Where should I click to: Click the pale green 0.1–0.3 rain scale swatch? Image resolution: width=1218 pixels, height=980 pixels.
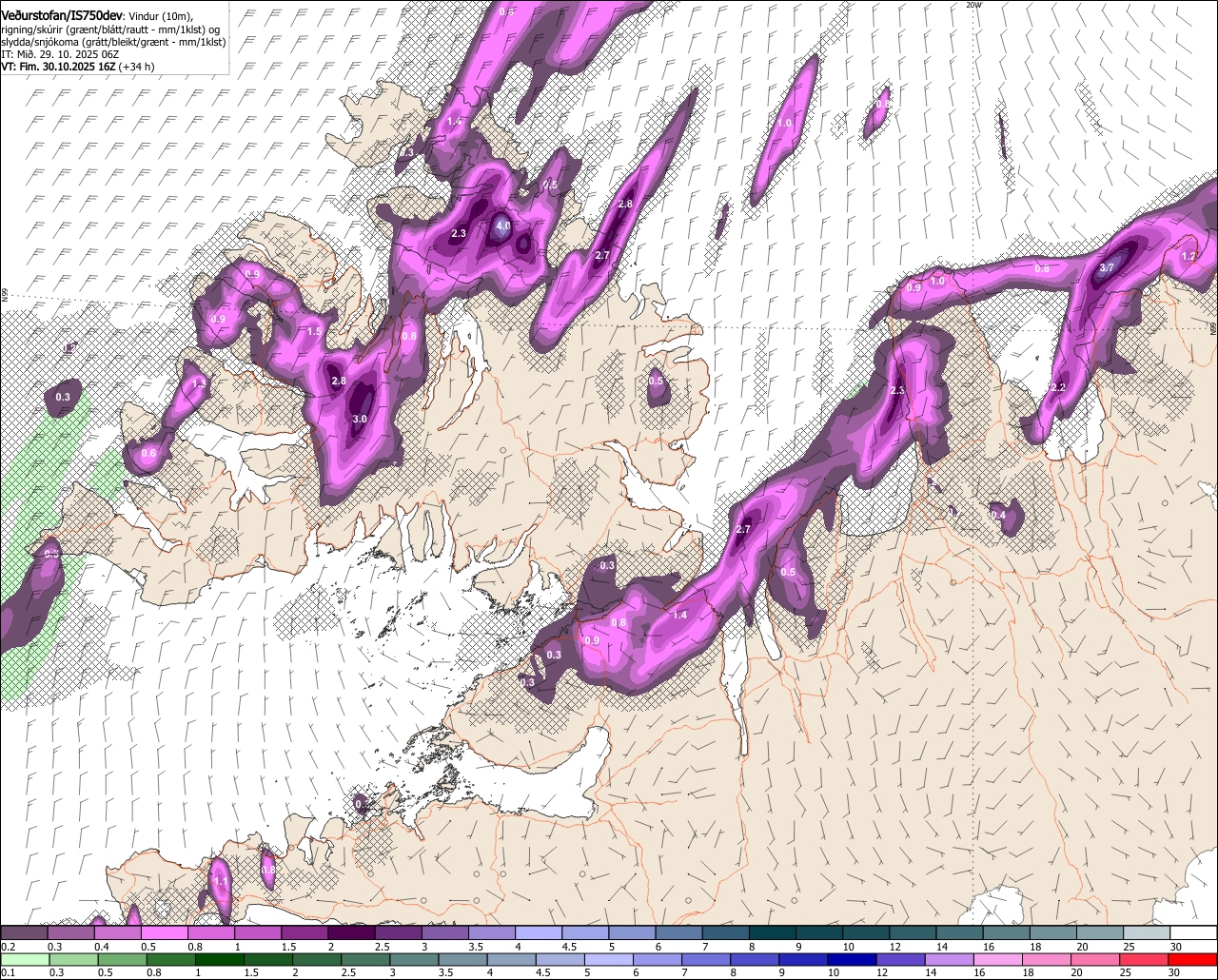tap(25, 958)
